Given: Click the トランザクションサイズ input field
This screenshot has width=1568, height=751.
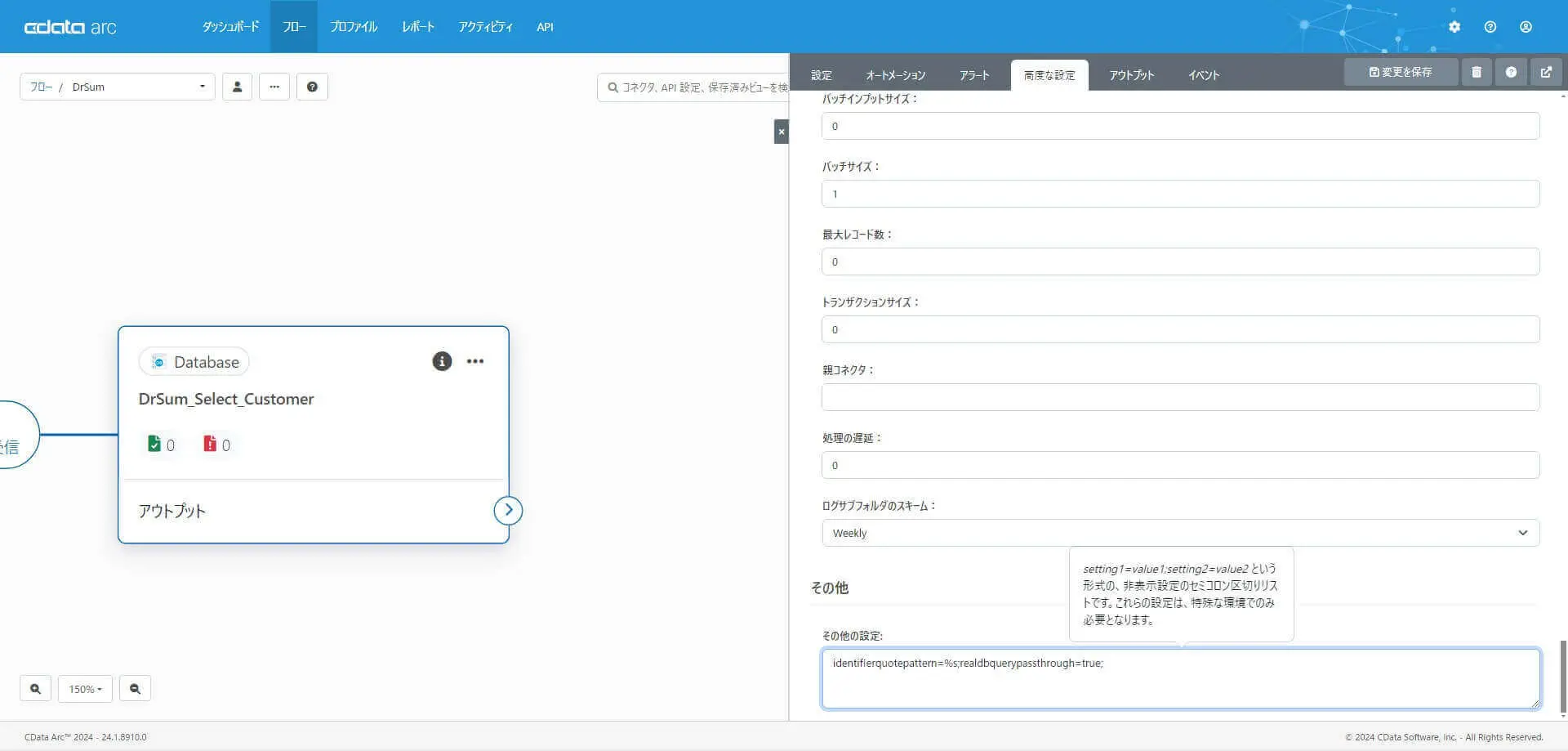Looking at the screenshot, I should click(1181, 329).
